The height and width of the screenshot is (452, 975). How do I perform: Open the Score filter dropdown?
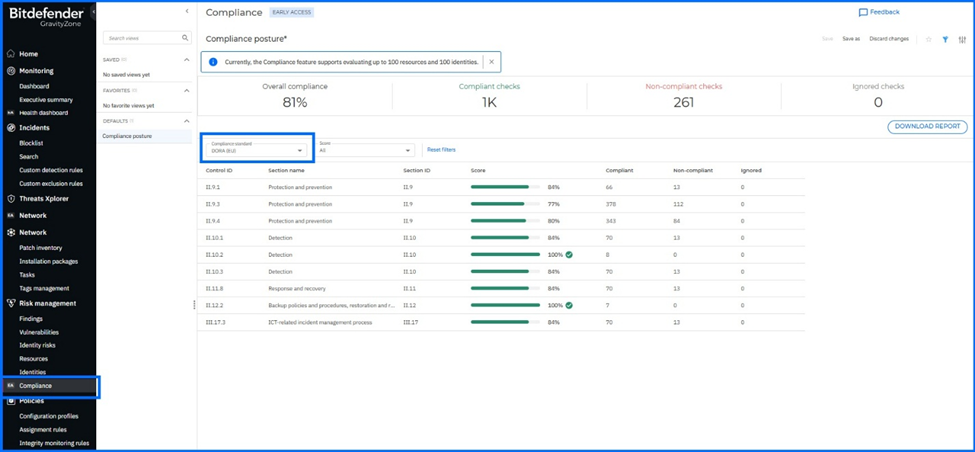click(366, 150)
